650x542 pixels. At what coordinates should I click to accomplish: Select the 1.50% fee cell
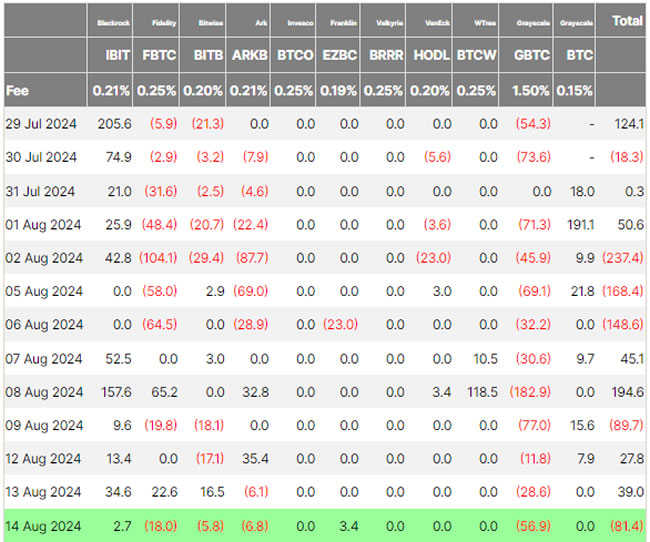tap(531, 90)
